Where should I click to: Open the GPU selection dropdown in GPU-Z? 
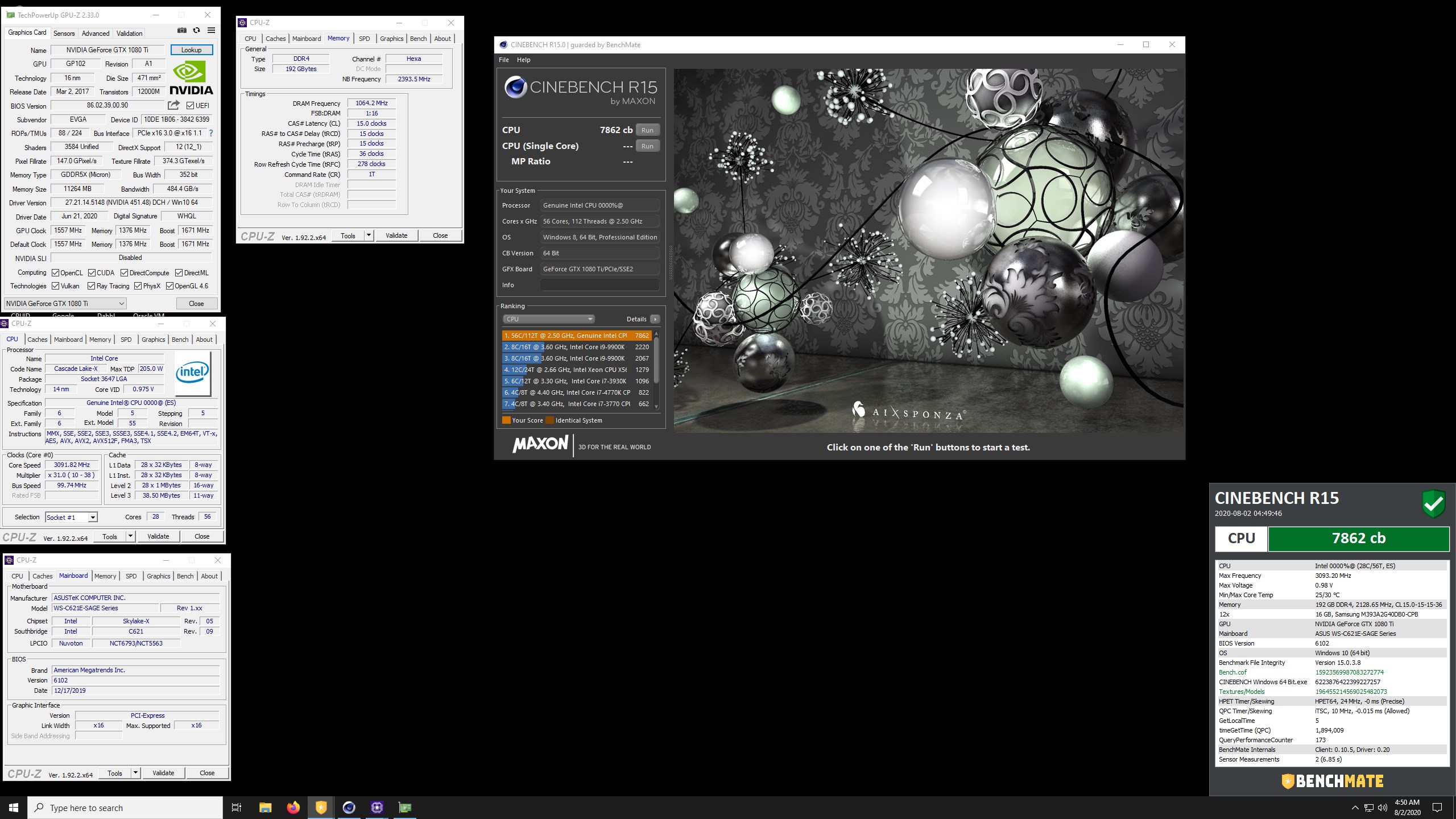click(65, 304)
